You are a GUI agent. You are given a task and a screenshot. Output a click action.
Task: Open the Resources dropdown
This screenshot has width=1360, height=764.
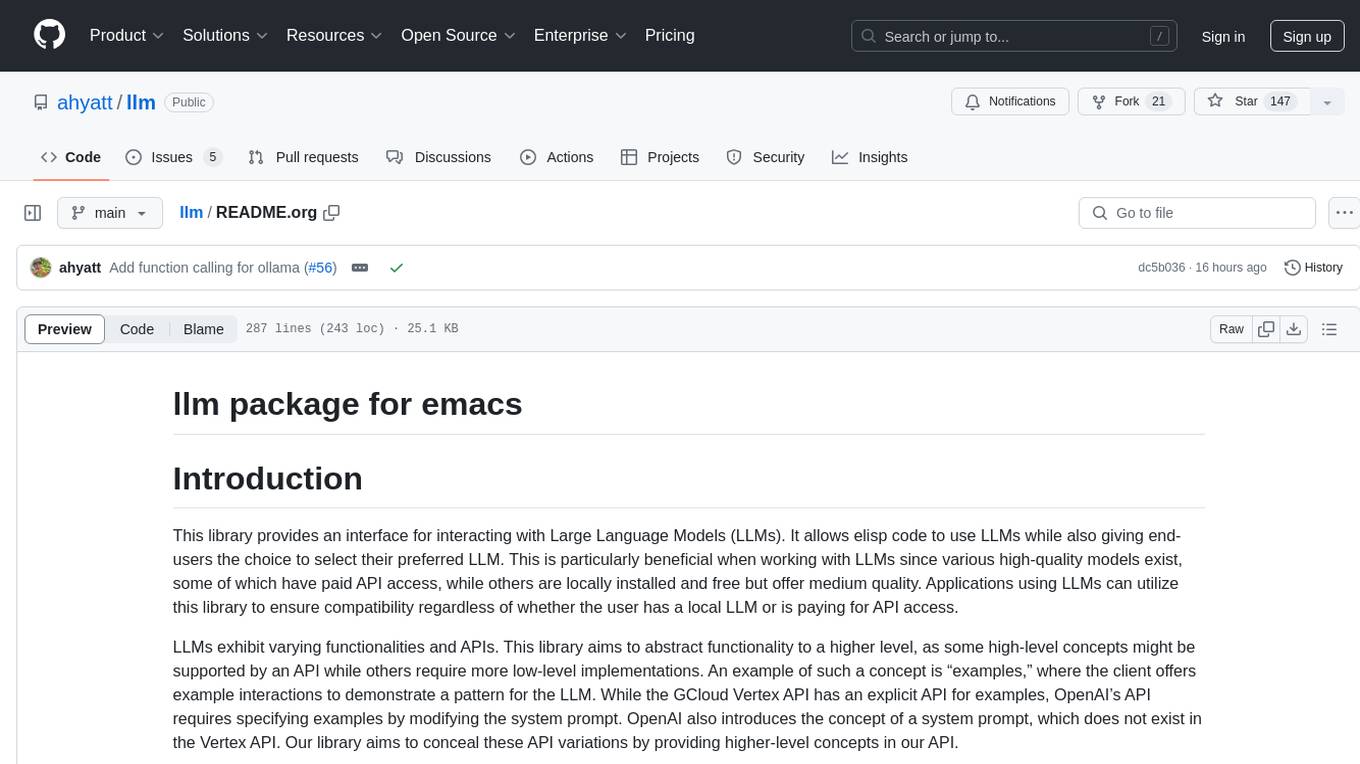tap(334, 35)
